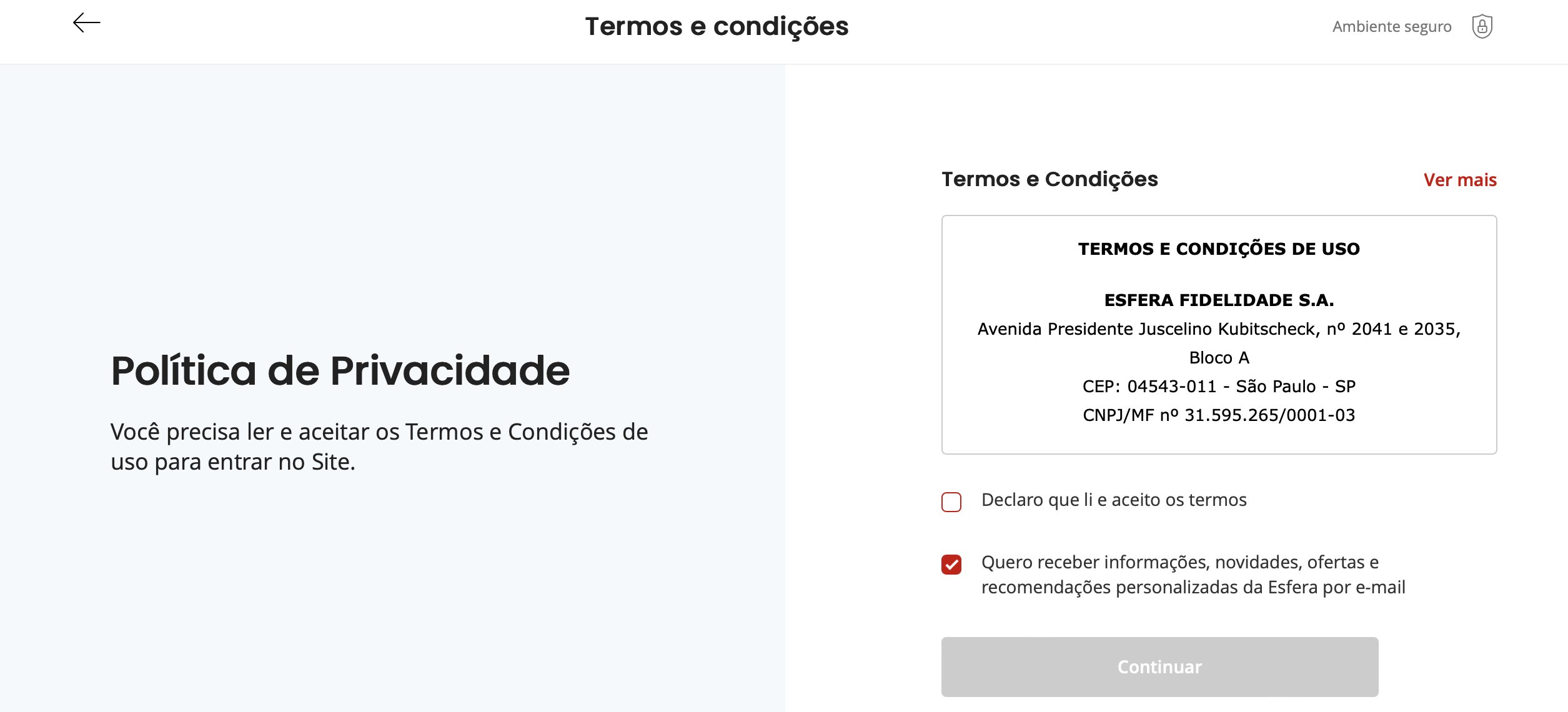Viewport: 1568px width, 712px height.
Task: Click the 'Política de Privacidade' heading
Action: click(340, 370)
